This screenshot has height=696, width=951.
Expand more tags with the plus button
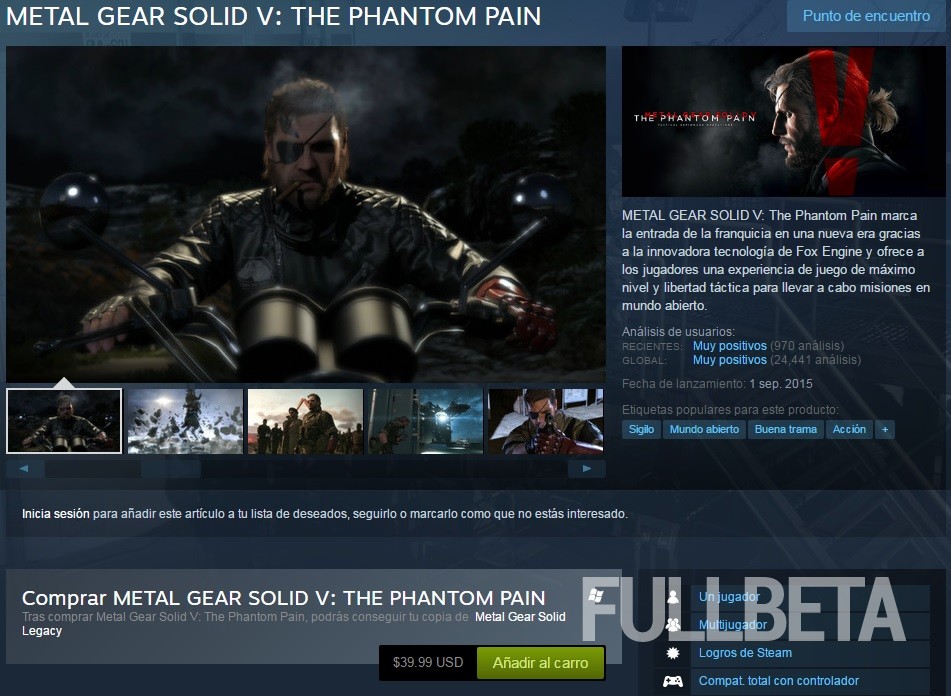(x=885, y=429)
